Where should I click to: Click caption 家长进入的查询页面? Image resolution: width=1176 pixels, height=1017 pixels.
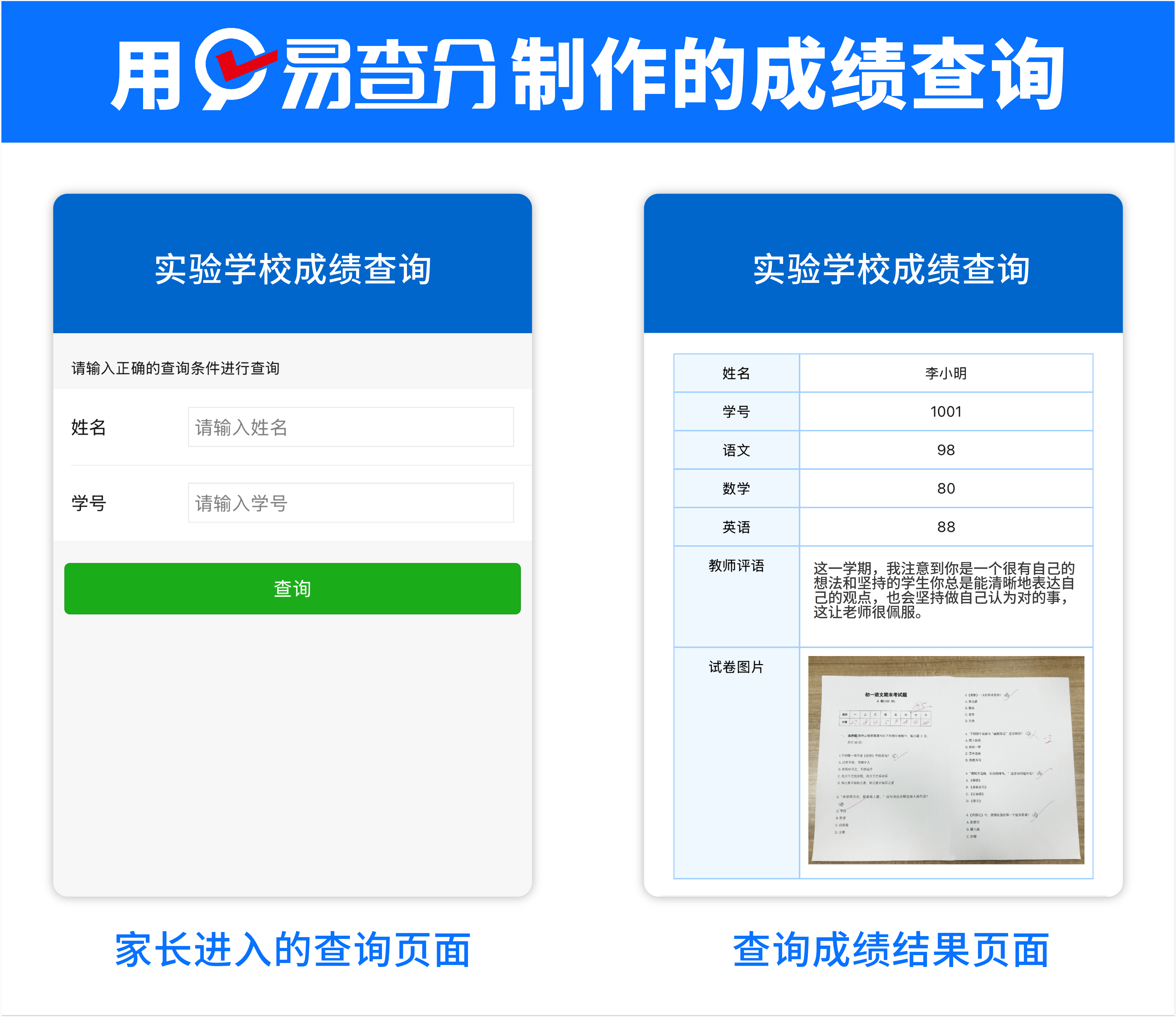click(x=293, y=950)
